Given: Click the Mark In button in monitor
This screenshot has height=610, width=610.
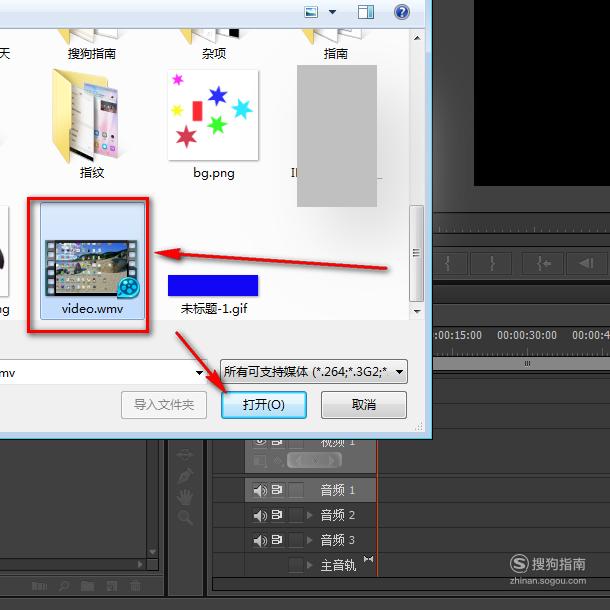Looking at the screenshot, I should (x=448, y=264).
